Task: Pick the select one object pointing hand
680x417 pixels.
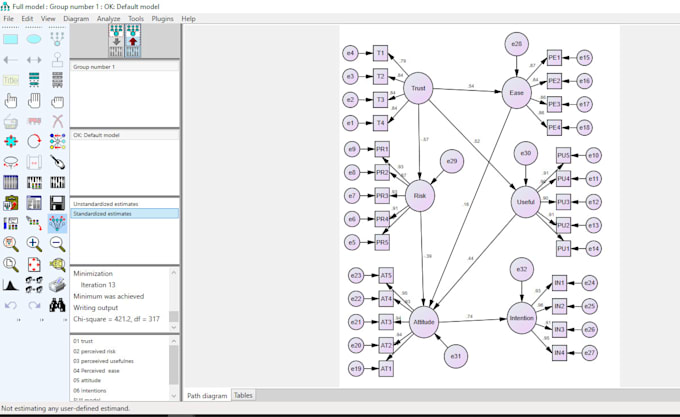Action: coord(10,101)
